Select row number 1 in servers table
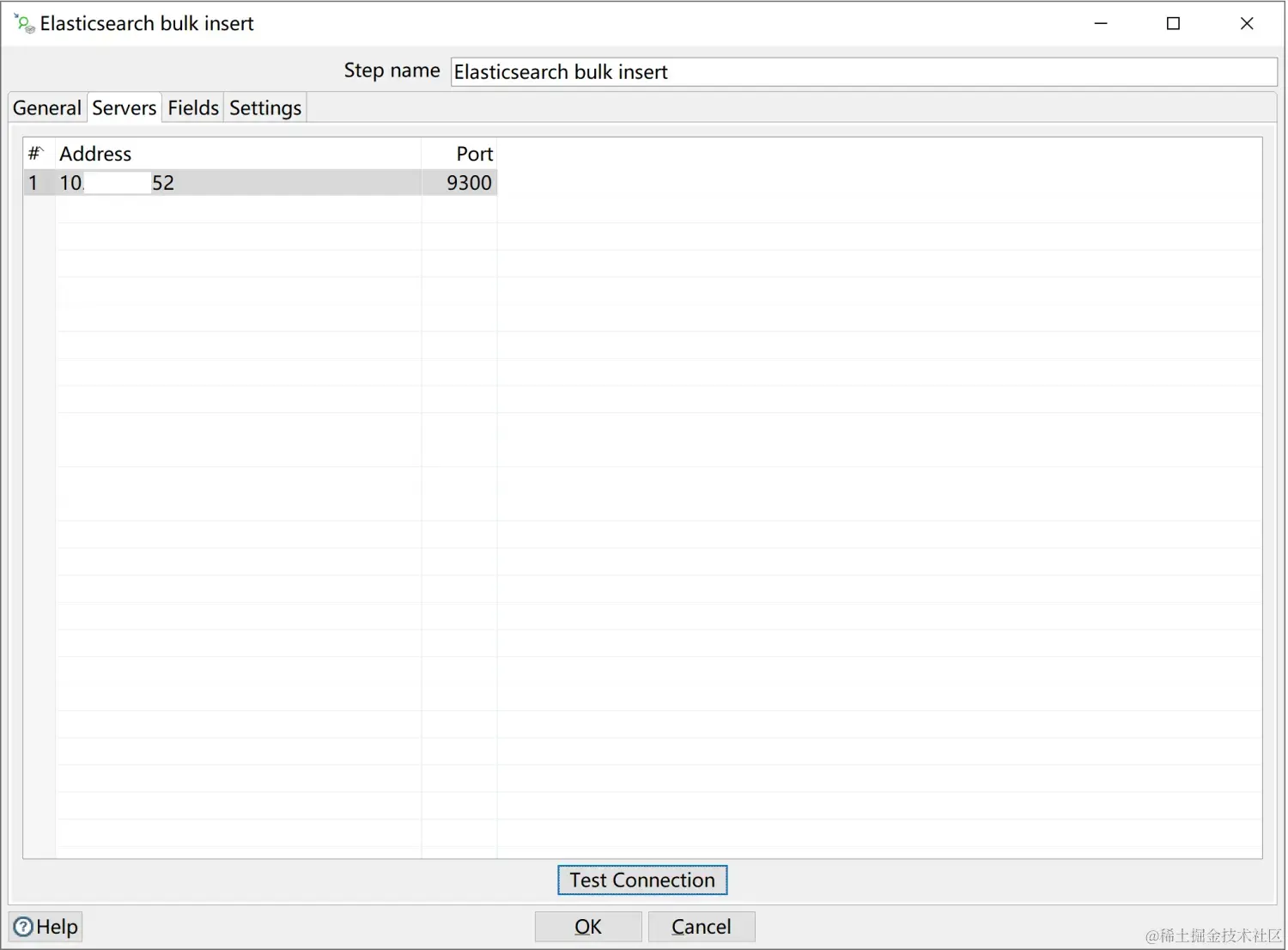 tap(39, 183)
